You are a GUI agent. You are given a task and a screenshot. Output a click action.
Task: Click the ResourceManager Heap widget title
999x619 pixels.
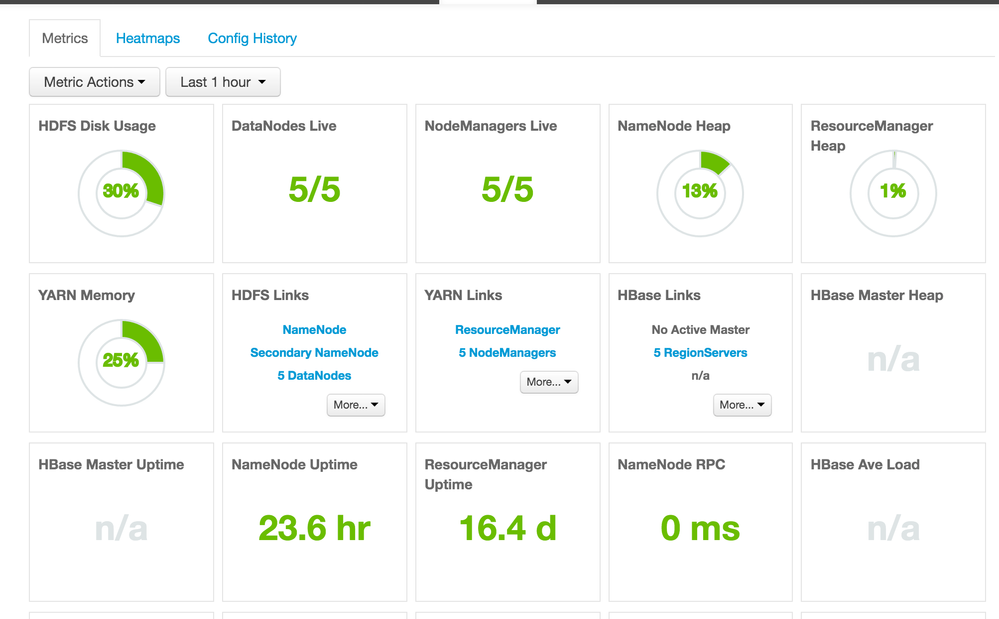tap(872, 136)
